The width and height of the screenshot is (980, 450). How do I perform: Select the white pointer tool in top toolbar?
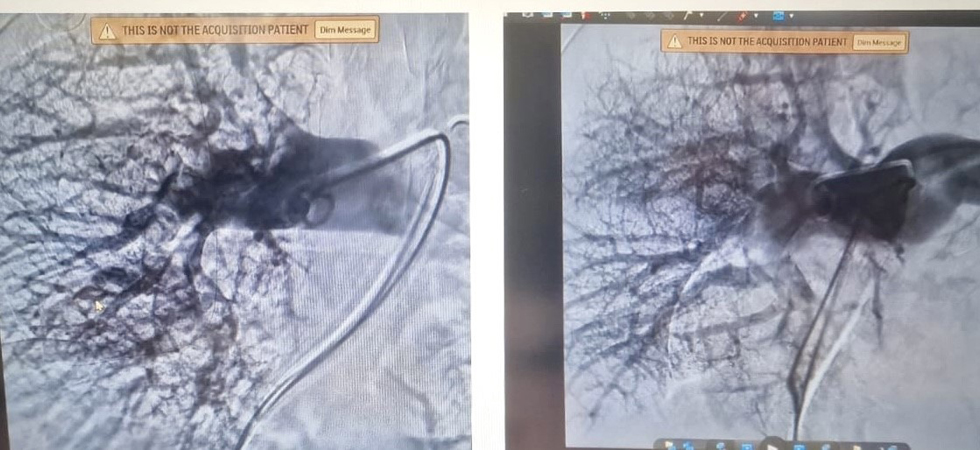(x=688, y=15)
